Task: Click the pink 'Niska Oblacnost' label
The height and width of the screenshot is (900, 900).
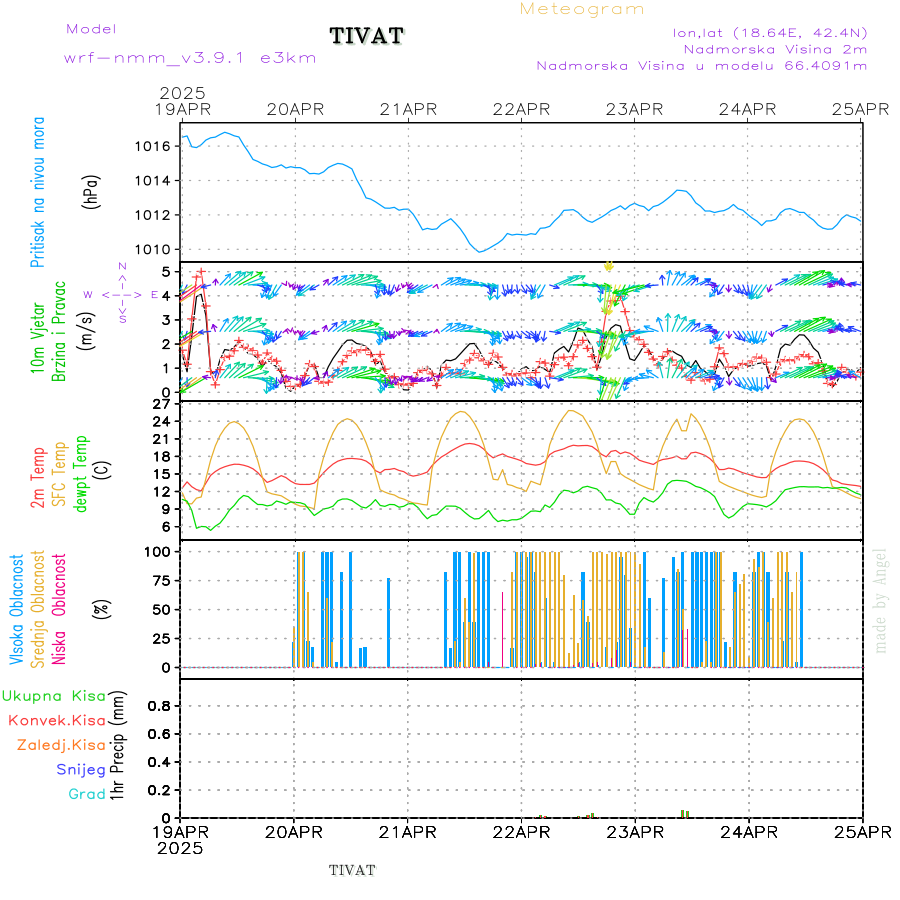Action: tap(59, 610)
